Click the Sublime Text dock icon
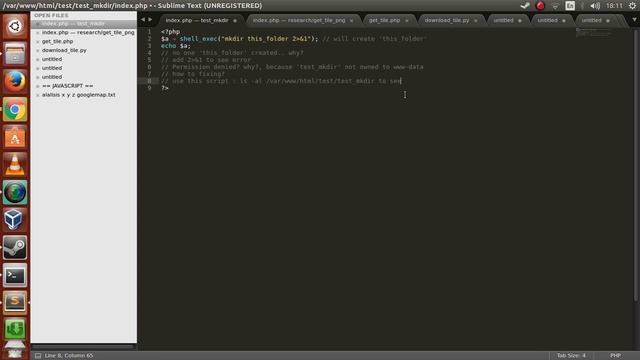 (x=15, y=302)
